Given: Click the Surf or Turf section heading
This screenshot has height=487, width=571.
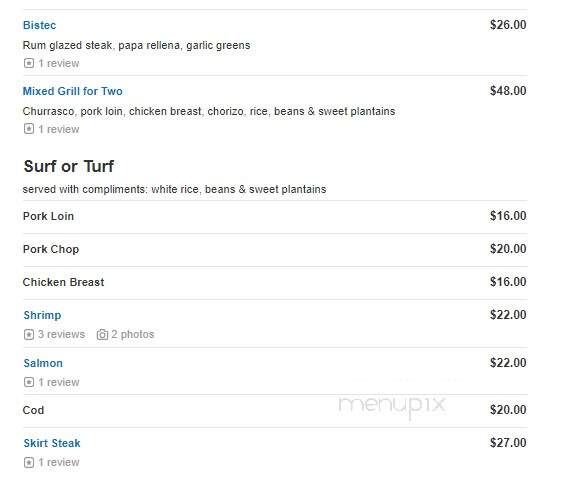Looking at the screenshot, I should [x=69, y=166].
